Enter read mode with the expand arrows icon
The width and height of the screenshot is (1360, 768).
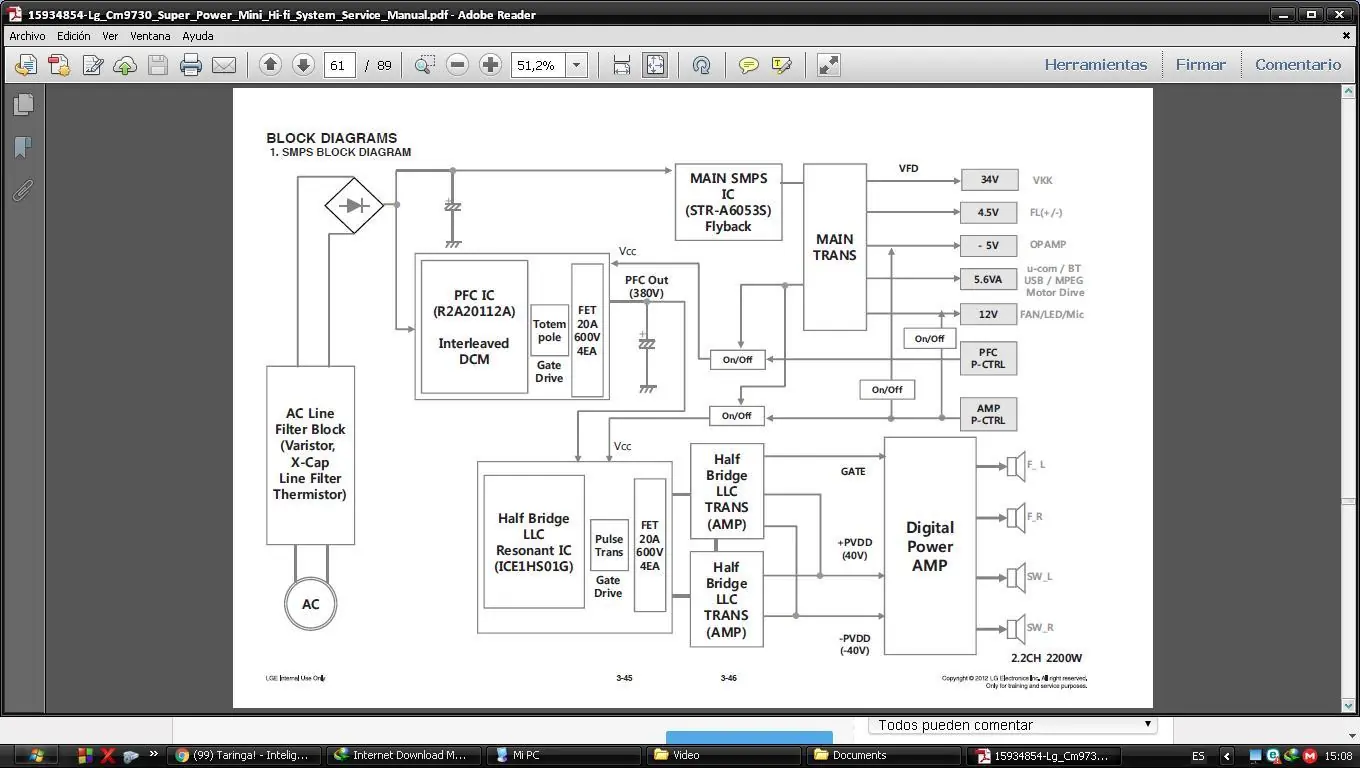point(828,65)
